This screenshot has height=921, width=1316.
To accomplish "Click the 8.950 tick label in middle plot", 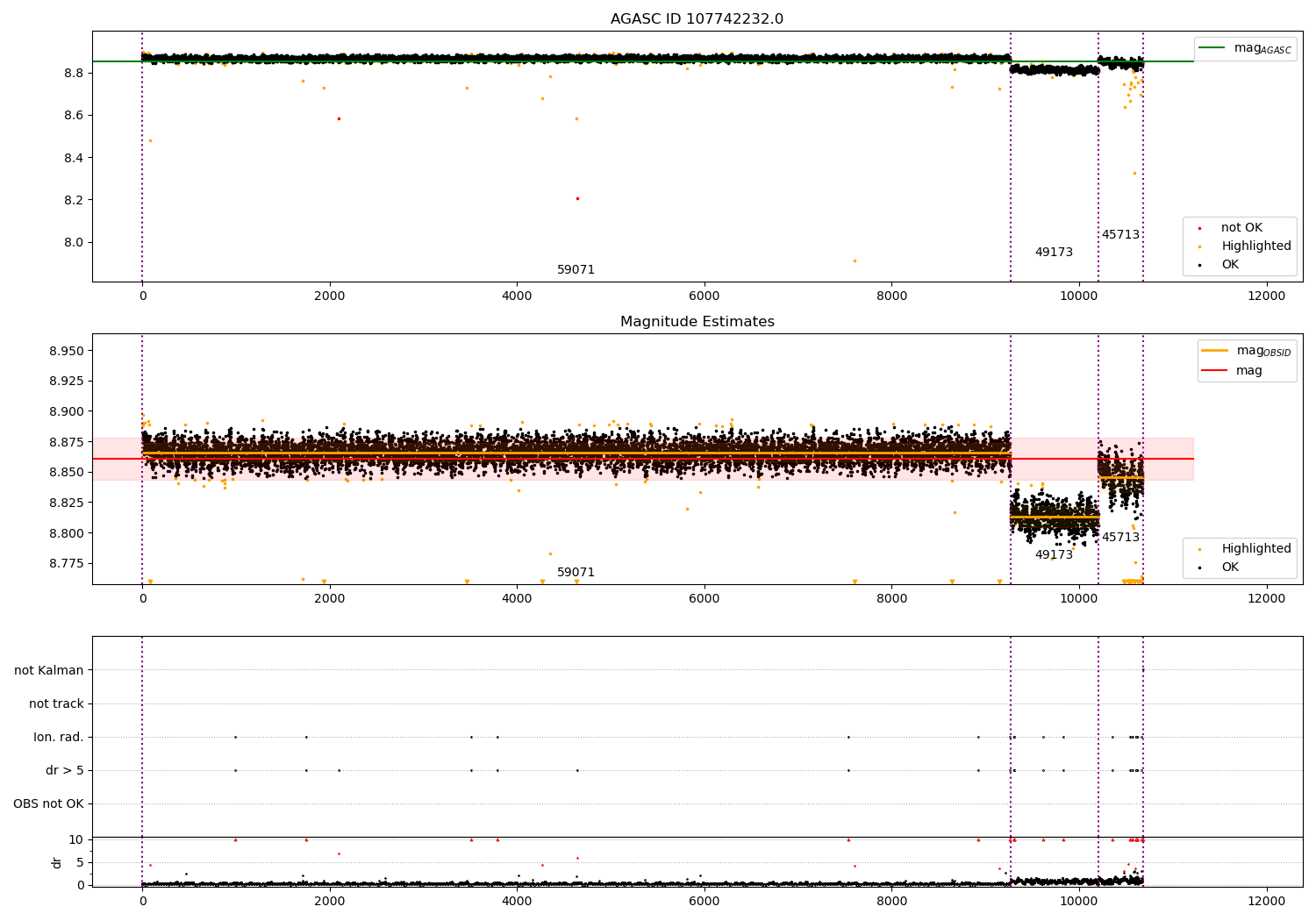I will click(x=67, y=351).
